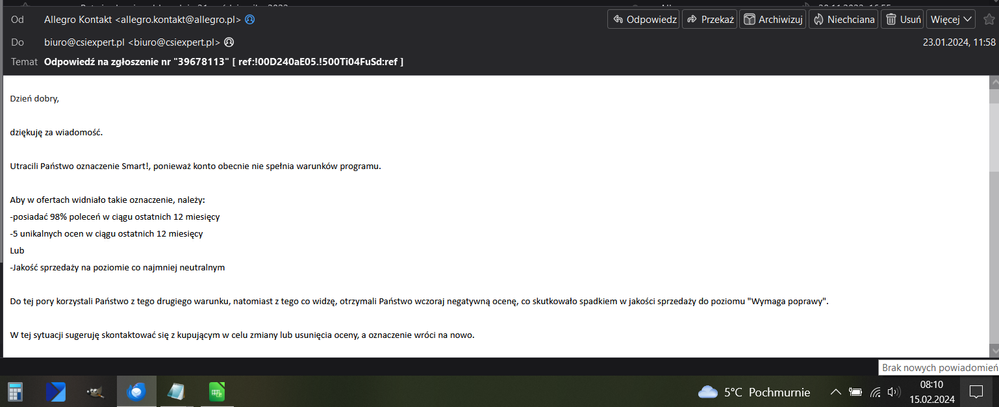
Task: Click the line Aby w ofertach widniało
Action: tap(107, 200)
